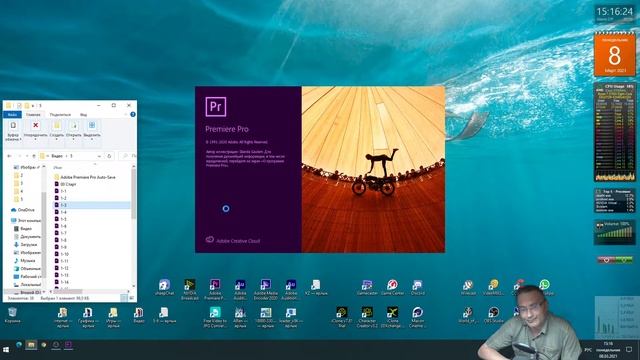This screenshot has height=360, width=640.
Task: Open the address bar history dropdown
Action: 99,156
